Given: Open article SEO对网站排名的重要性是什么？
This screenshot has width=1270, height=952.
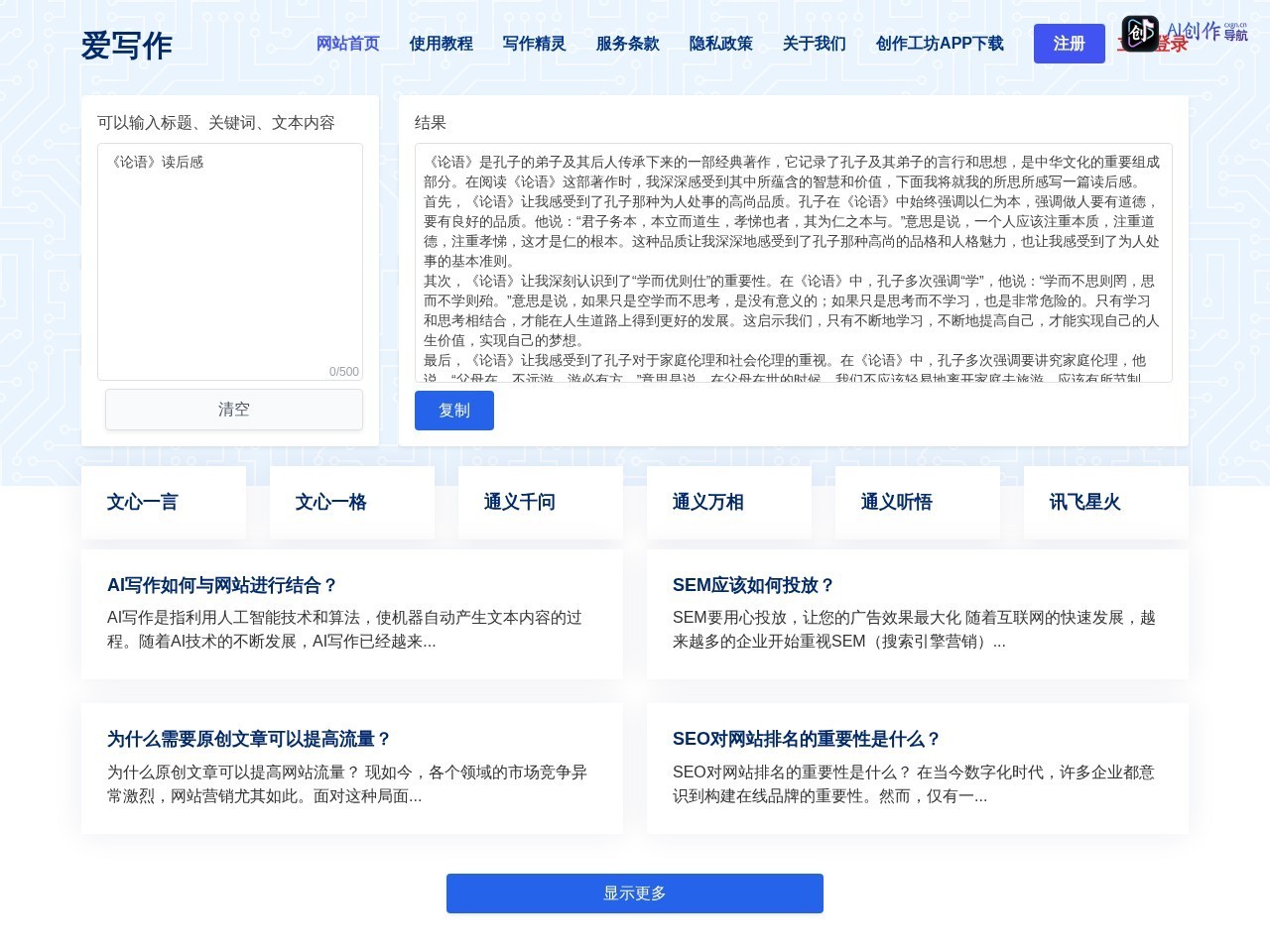Looking at the screenshot, I should 807,739.
